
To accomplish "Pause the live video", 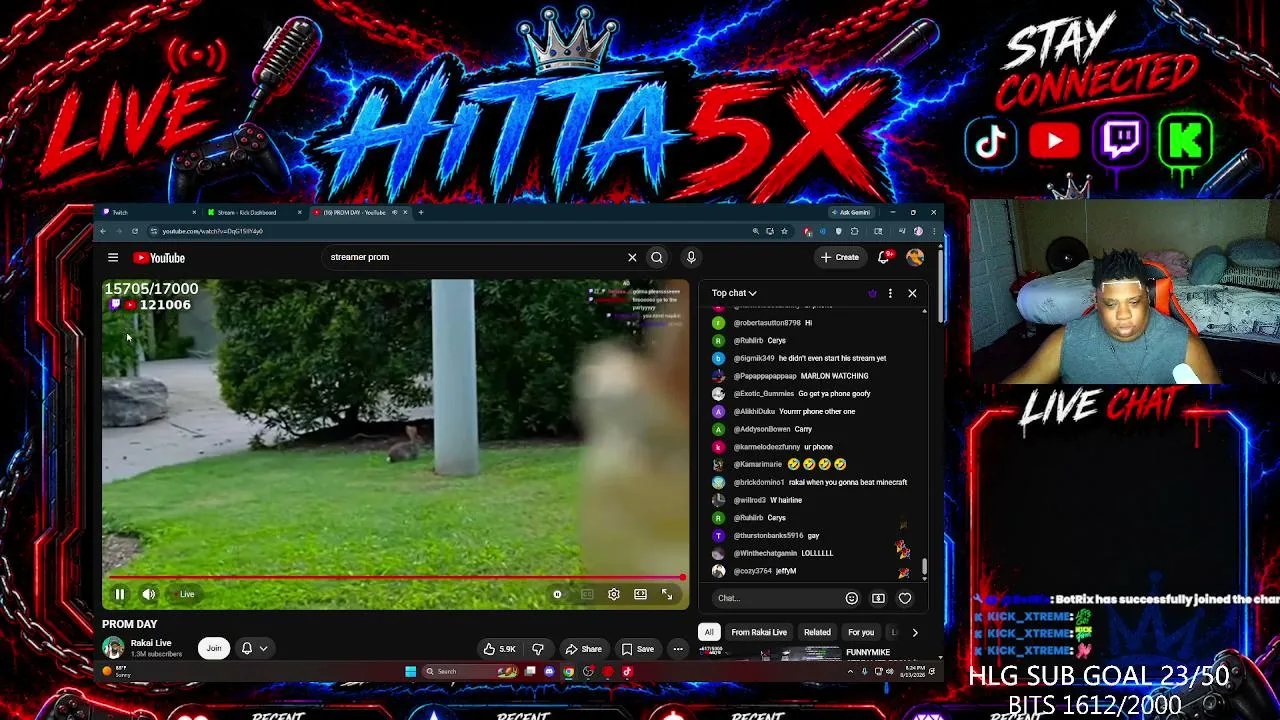I will coord(120,594).
